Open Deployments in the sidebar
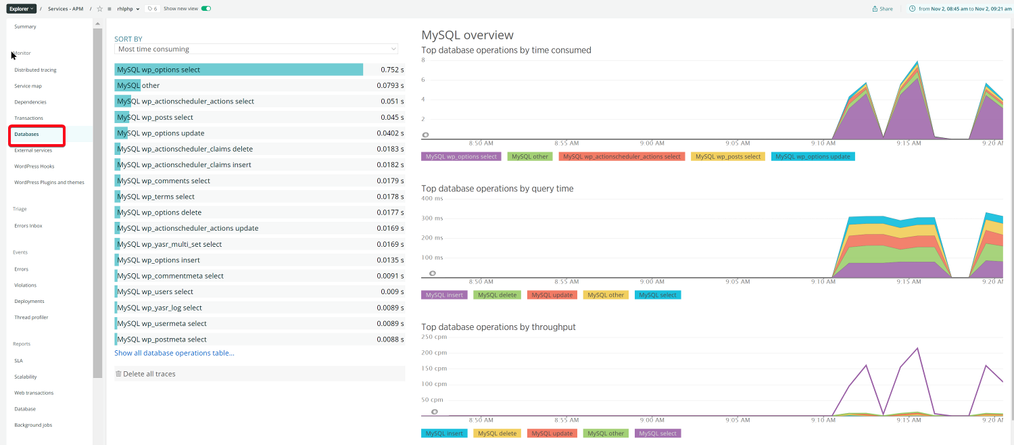Image resolution: width=1014 pixels, height=445 pixels. point(29,301)
